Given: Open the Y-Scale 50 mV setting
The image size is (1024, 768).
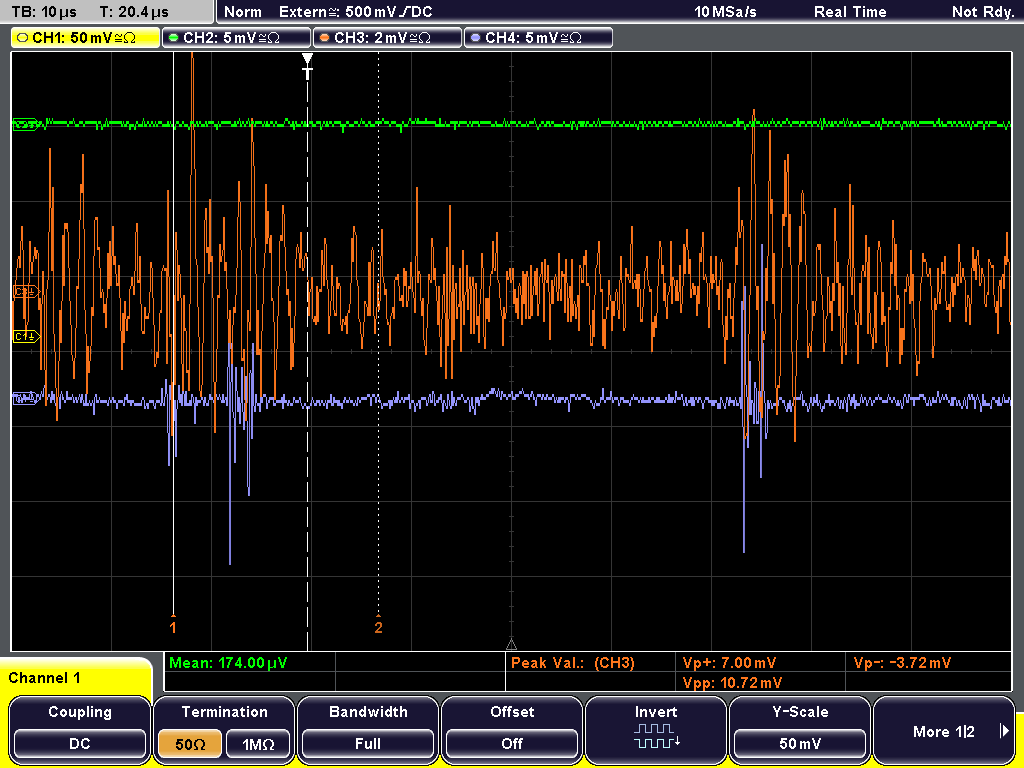Looking at the screenshot, I should (x=800, y=744).
